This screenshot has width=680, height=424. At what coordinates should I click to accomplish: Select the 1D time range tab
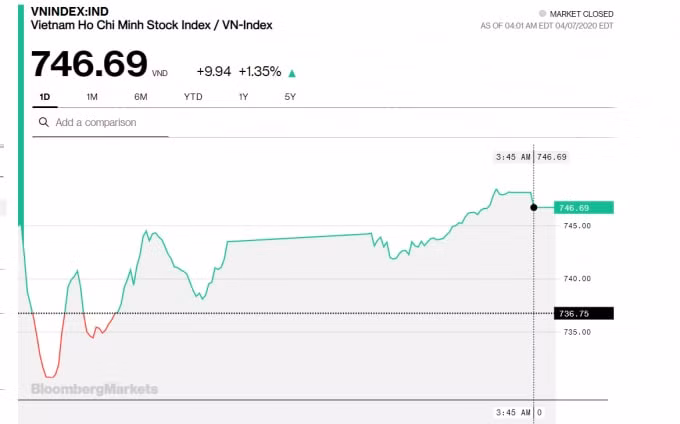pyautogui.click(x=45, y=97)
